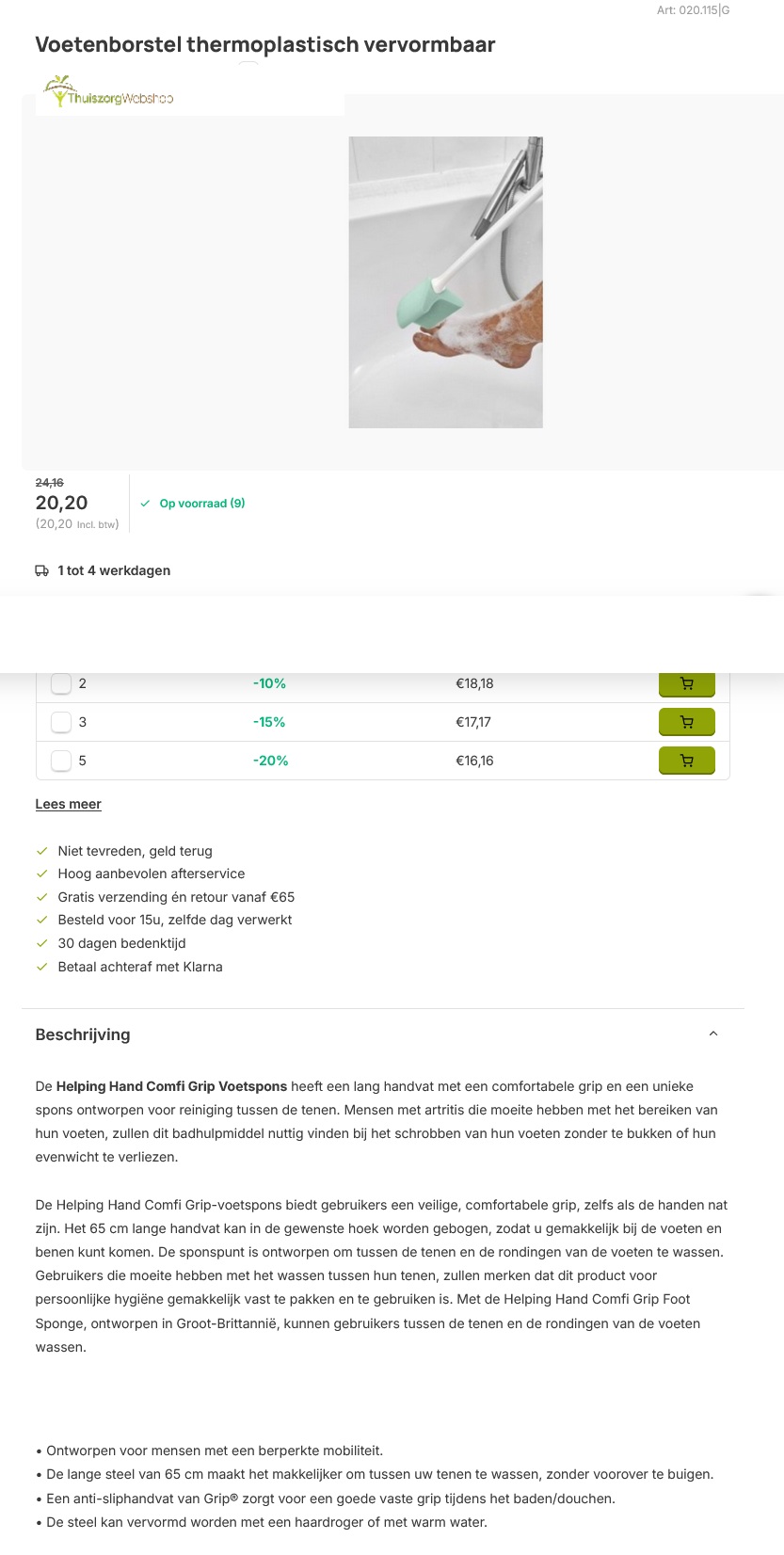
Task: Click cart icon for 3-piece price €17,17
Action: (x=686, y=722)
